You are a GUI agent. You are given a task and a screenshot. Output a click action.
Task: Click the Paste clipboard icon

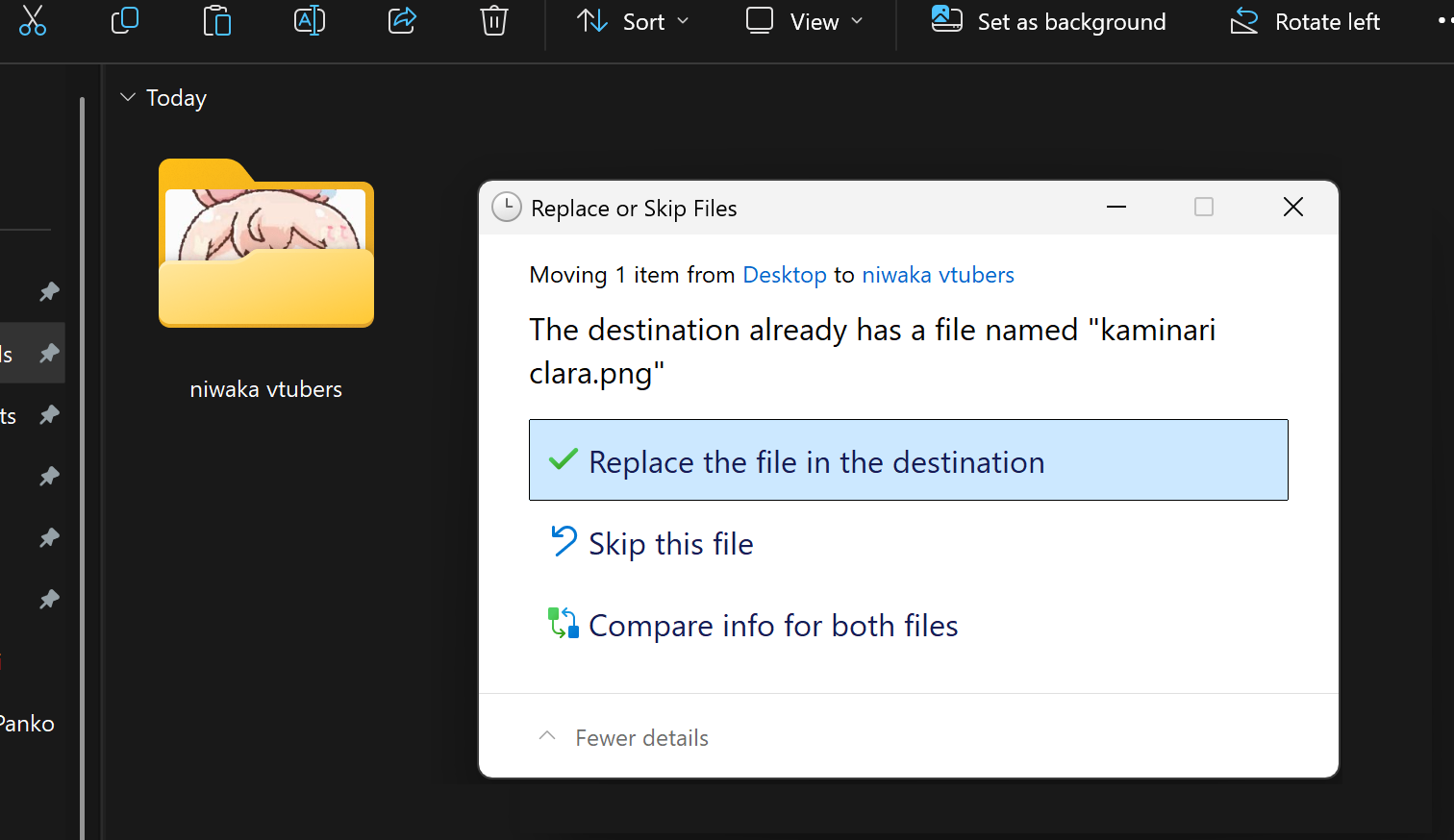point(217,20)
